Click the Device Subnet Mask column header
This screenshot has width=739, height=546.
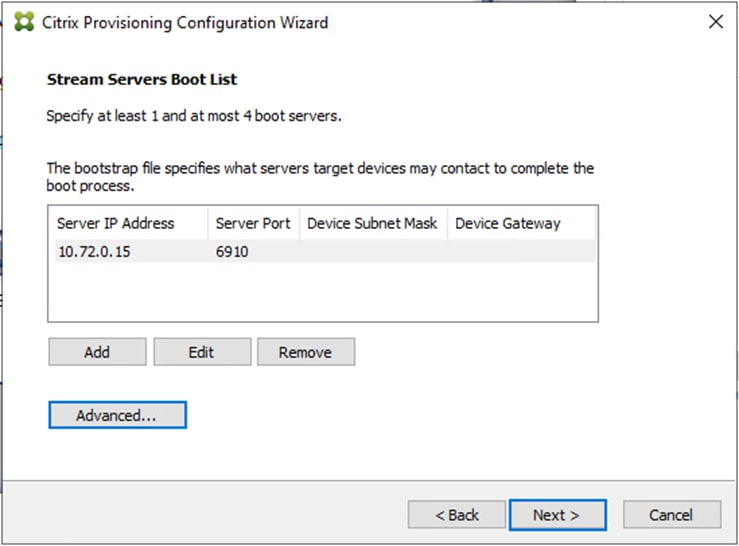point(373,223)
